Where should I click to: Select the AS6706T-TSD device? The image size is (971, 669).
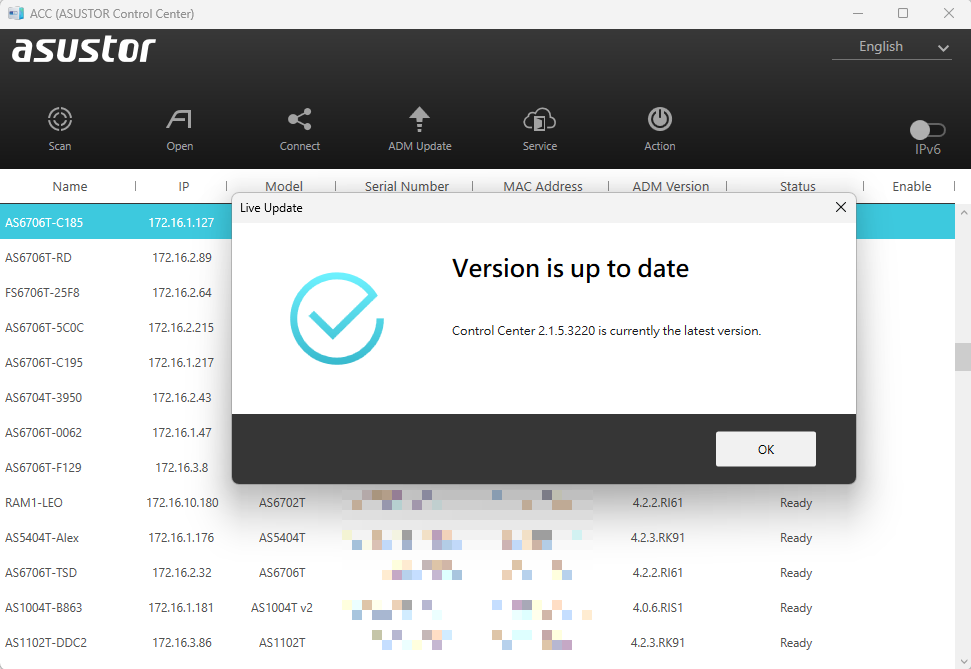(x=41, y=572)
